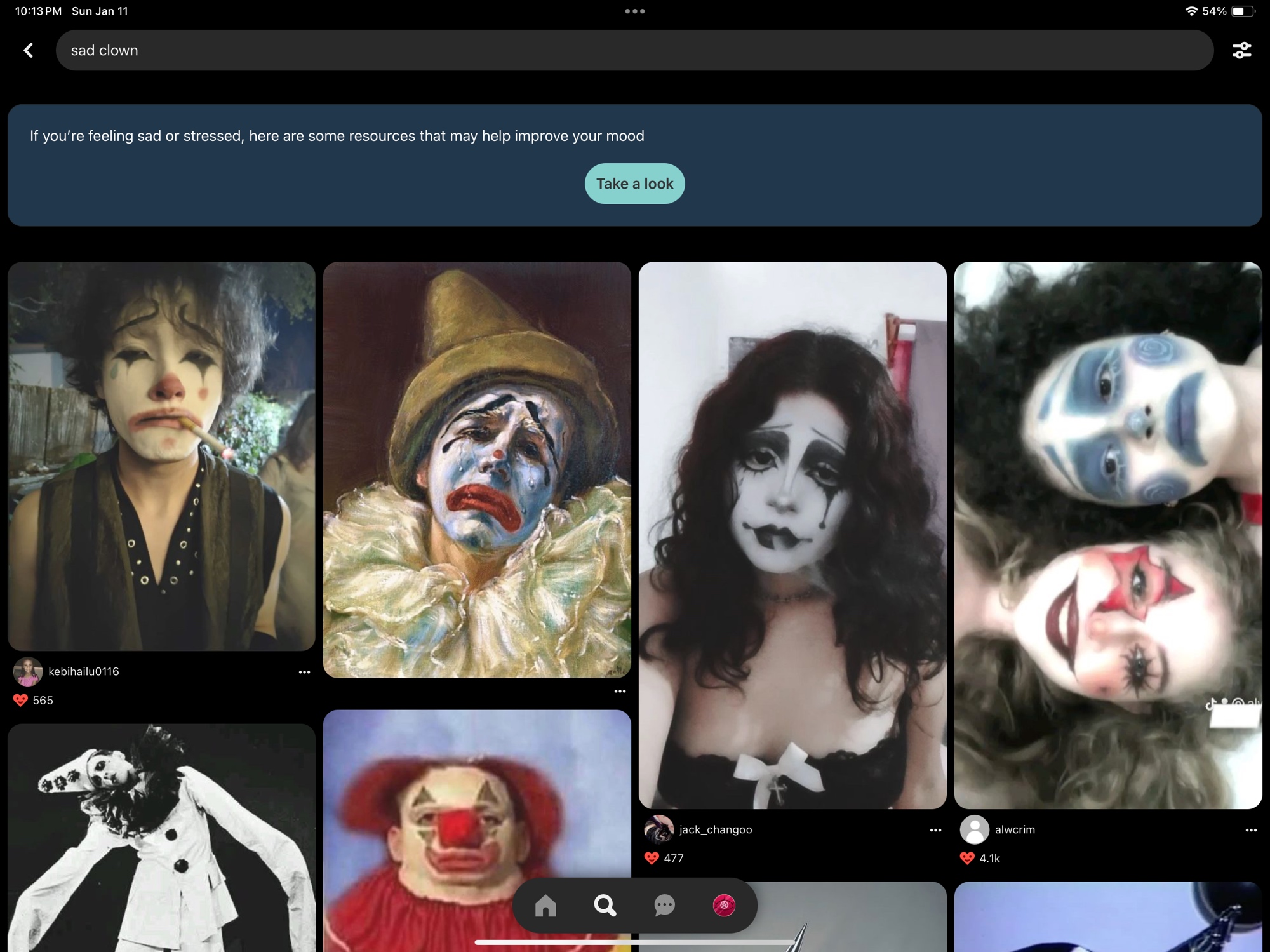Select the Search magnifier in the bottom bar
1270x952 pixels.
(605, 906)
